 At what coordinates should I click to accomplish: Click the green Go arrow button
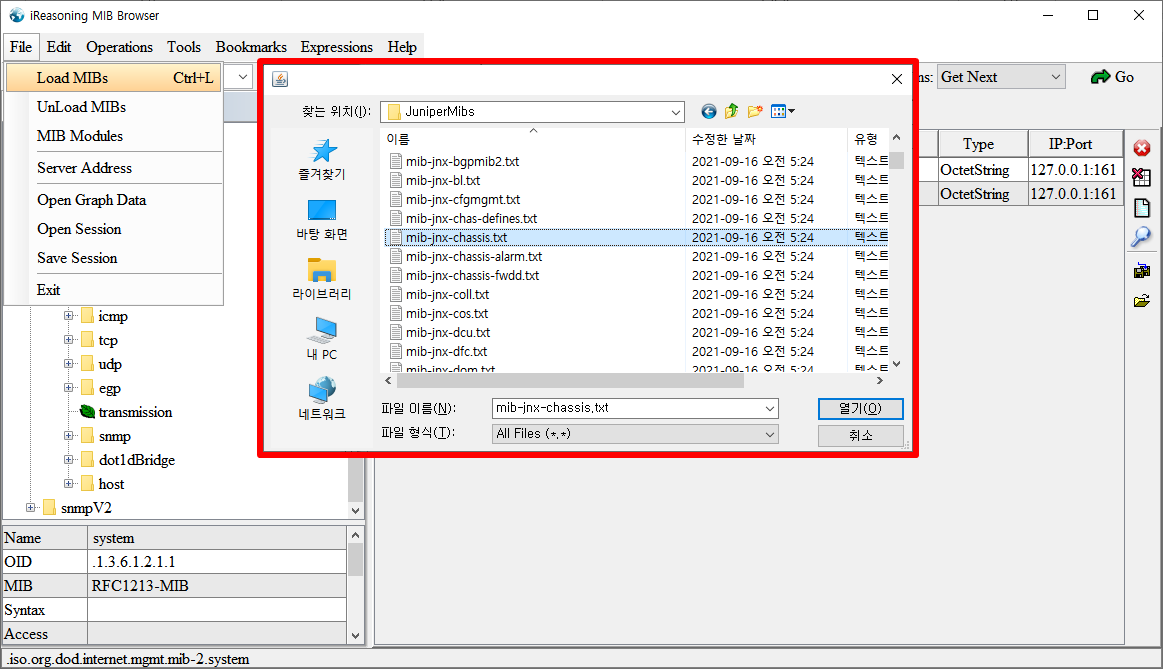click(x=1112, y=77)
